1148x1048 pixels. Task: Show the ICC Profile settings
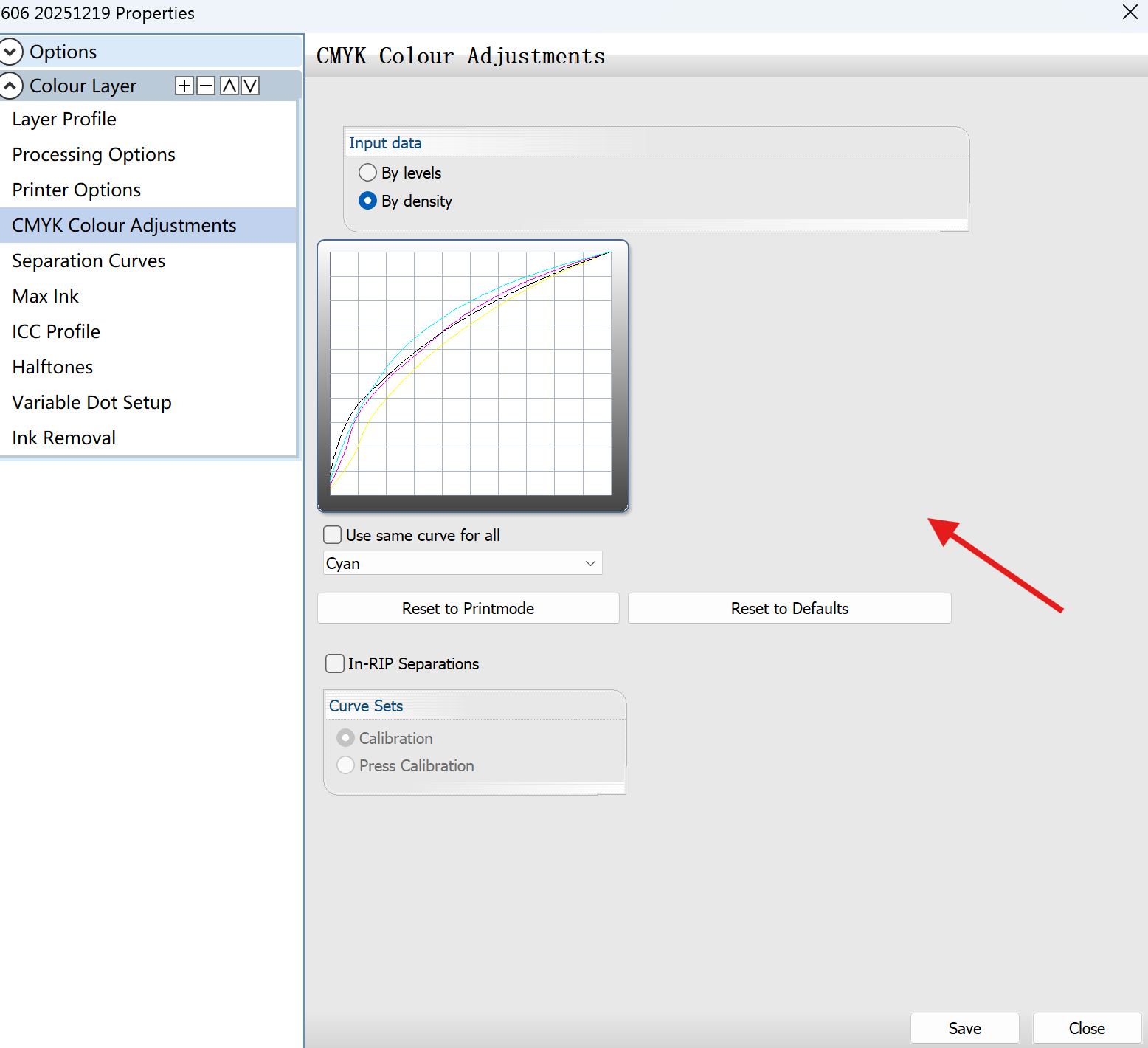pyautogui.click(x=148, y=331)
